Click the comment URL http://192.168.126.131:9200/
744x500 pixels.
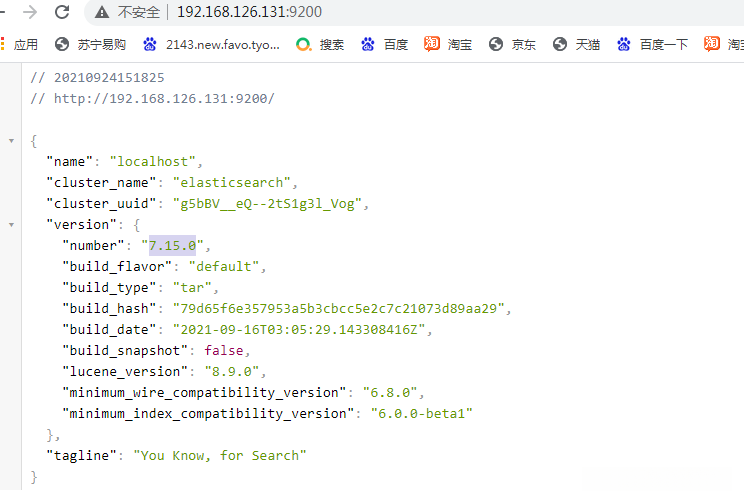[x=164, y=99]
